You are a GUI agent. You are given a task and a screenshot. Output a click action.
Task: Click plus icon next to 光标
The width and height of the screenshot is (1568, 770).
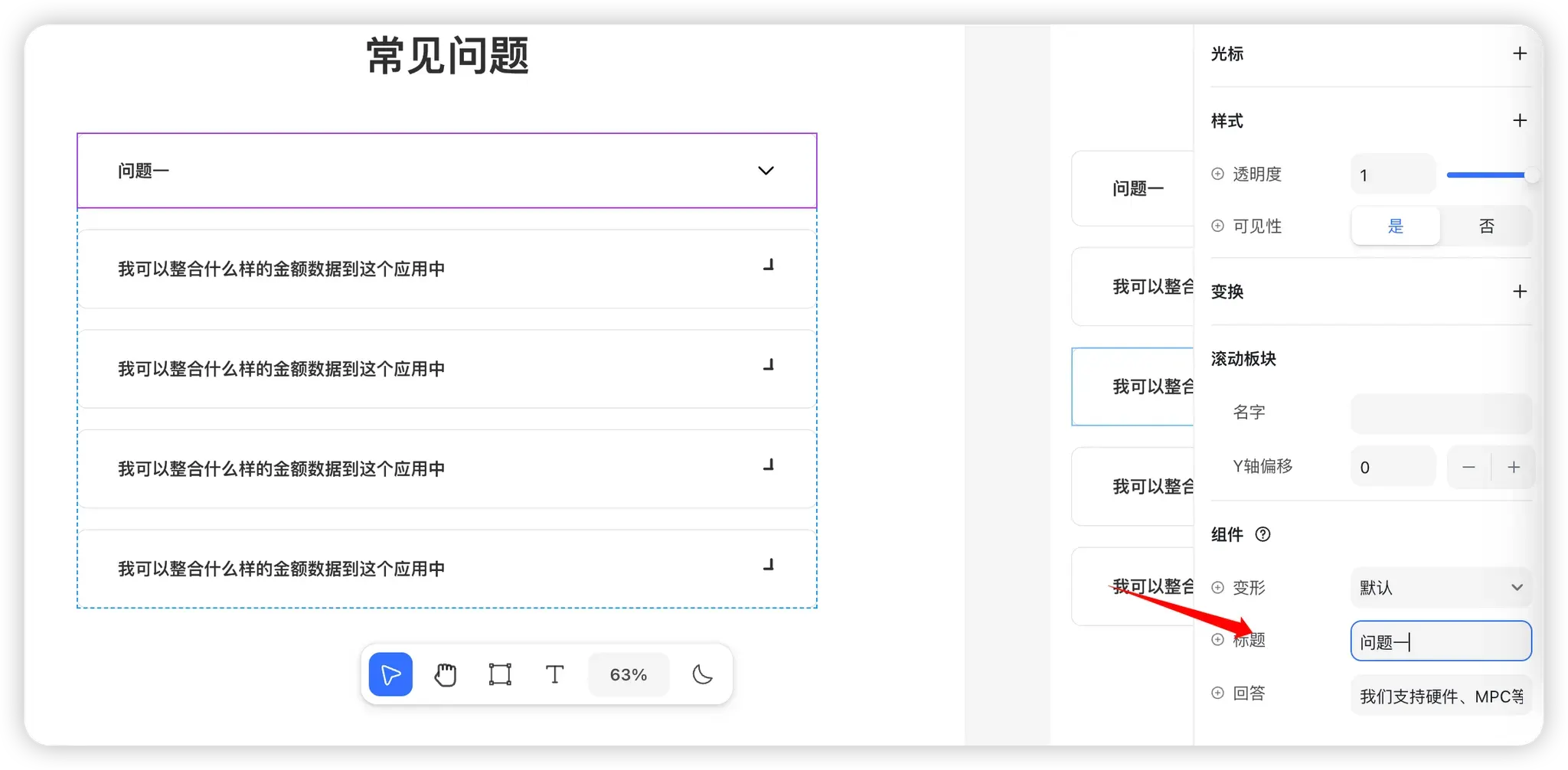[x=1520, y=54]
